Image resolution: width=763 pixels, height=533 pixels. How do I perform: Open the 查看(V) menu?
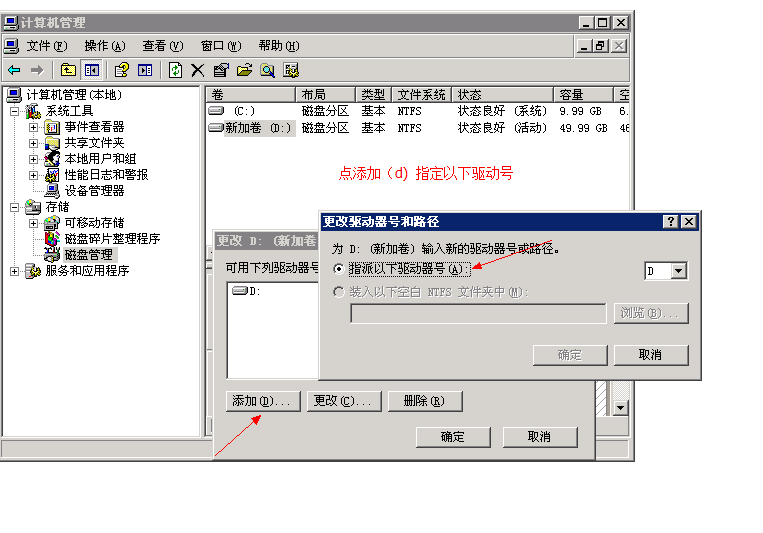click(x=163, y=46)
